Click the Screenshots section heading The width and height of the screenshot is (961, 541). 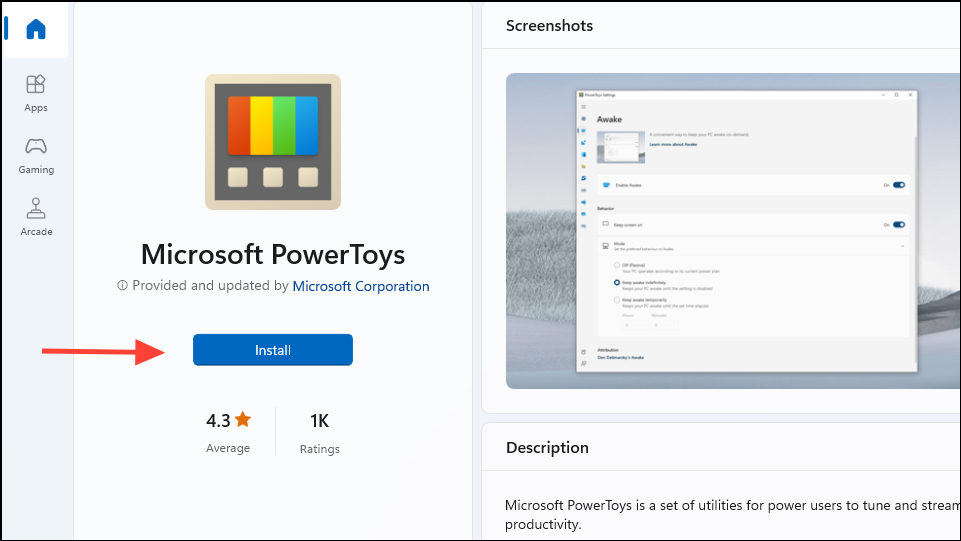[549, 26]
